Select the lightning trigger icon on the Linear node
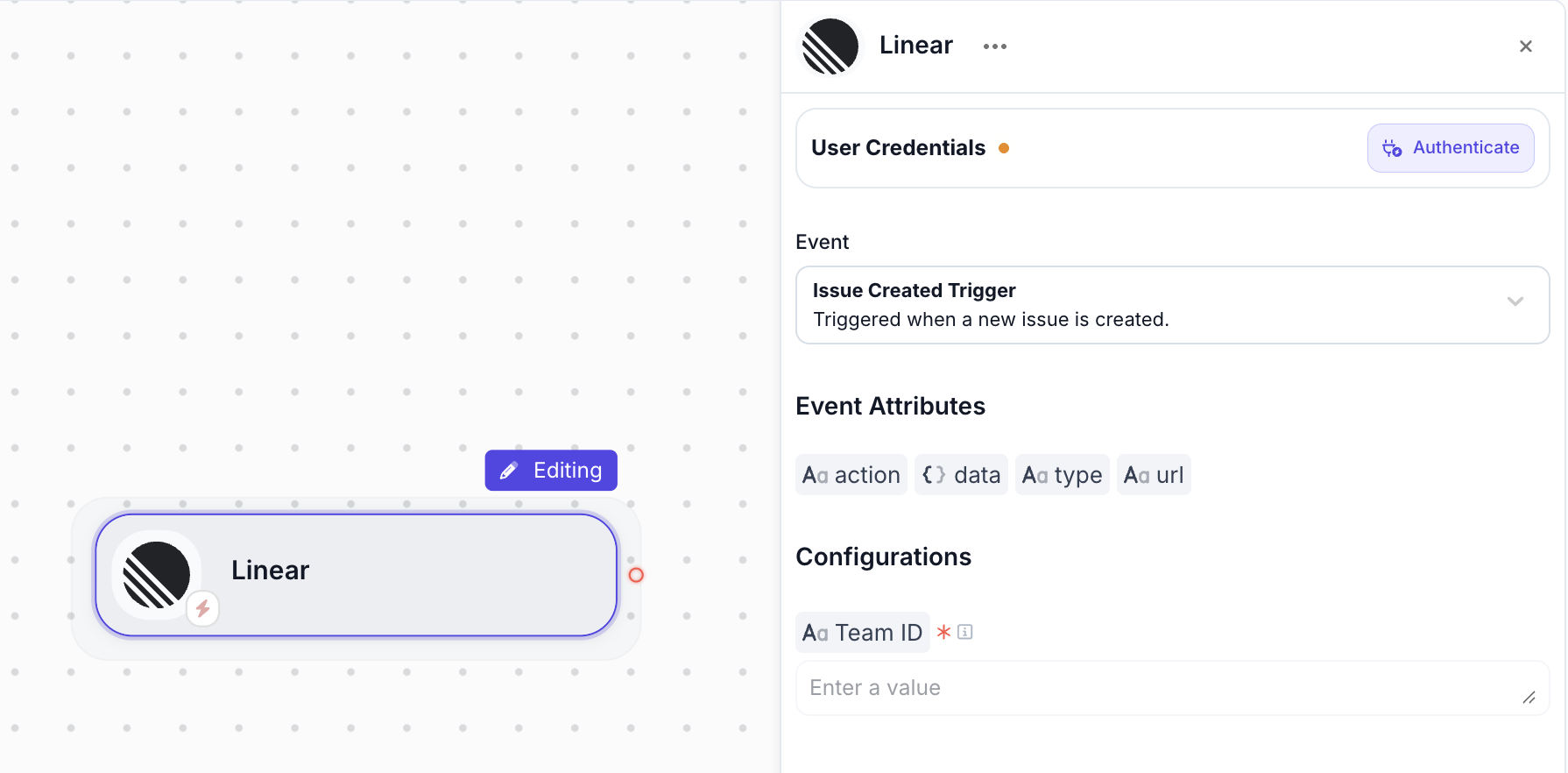 point(202,609)
